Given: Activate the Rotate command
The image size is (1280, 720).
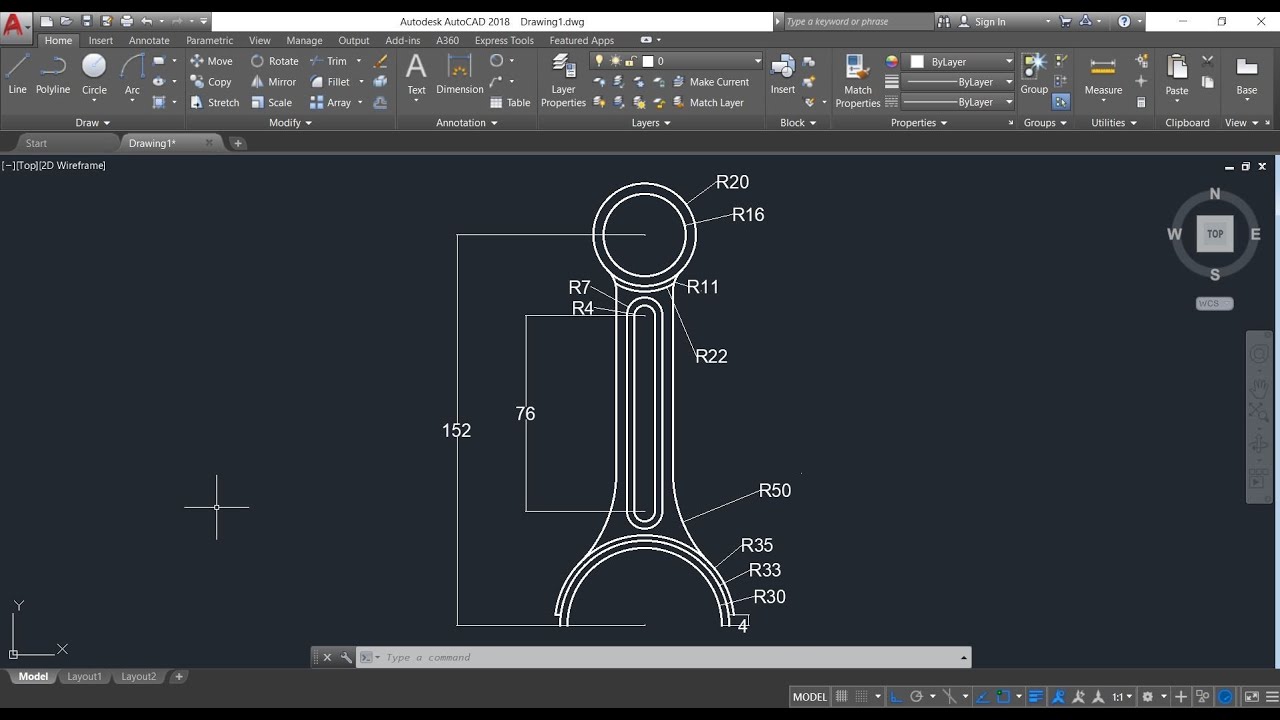Looking at the screenshot, I should click(275, 61).
